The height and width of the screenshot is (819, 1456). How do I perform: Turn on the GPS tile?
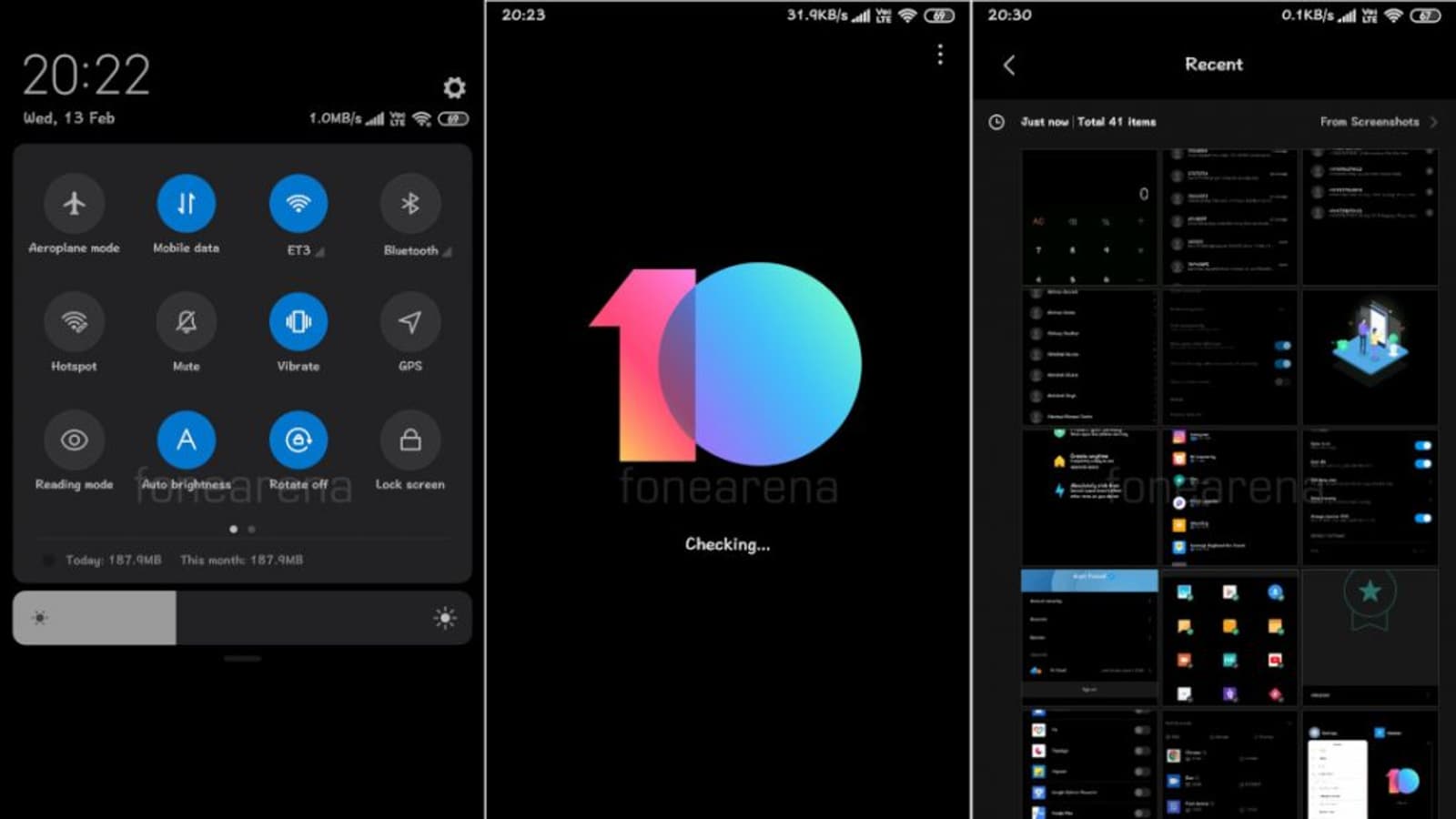click(x=410, y=321)
